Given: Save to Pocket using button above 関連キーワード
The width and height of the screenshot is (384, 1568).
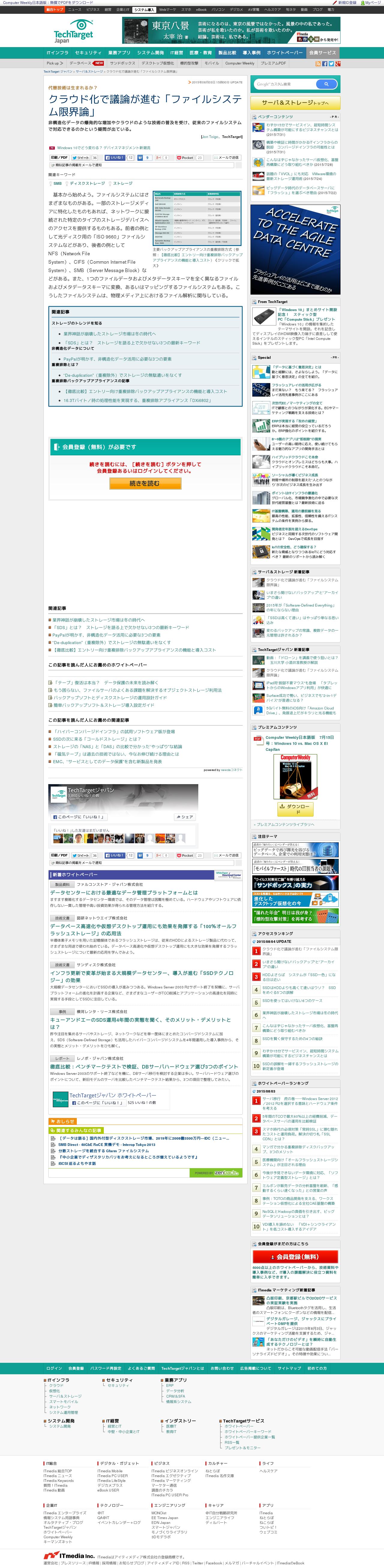Looking at the screenshot, I should coord(185,158).
